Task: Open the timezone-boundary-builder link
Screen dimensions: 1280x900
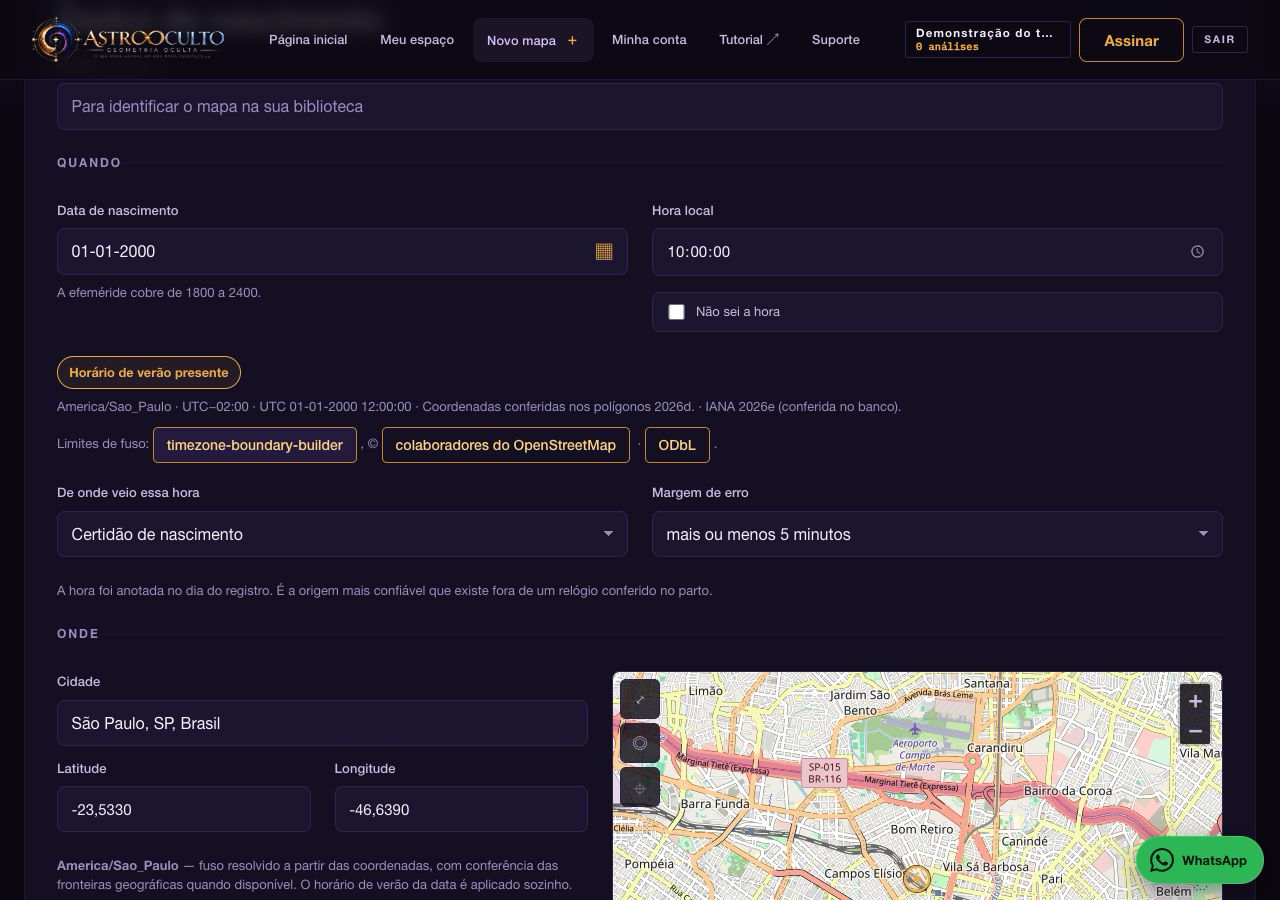Action: [x=255, y=445]
